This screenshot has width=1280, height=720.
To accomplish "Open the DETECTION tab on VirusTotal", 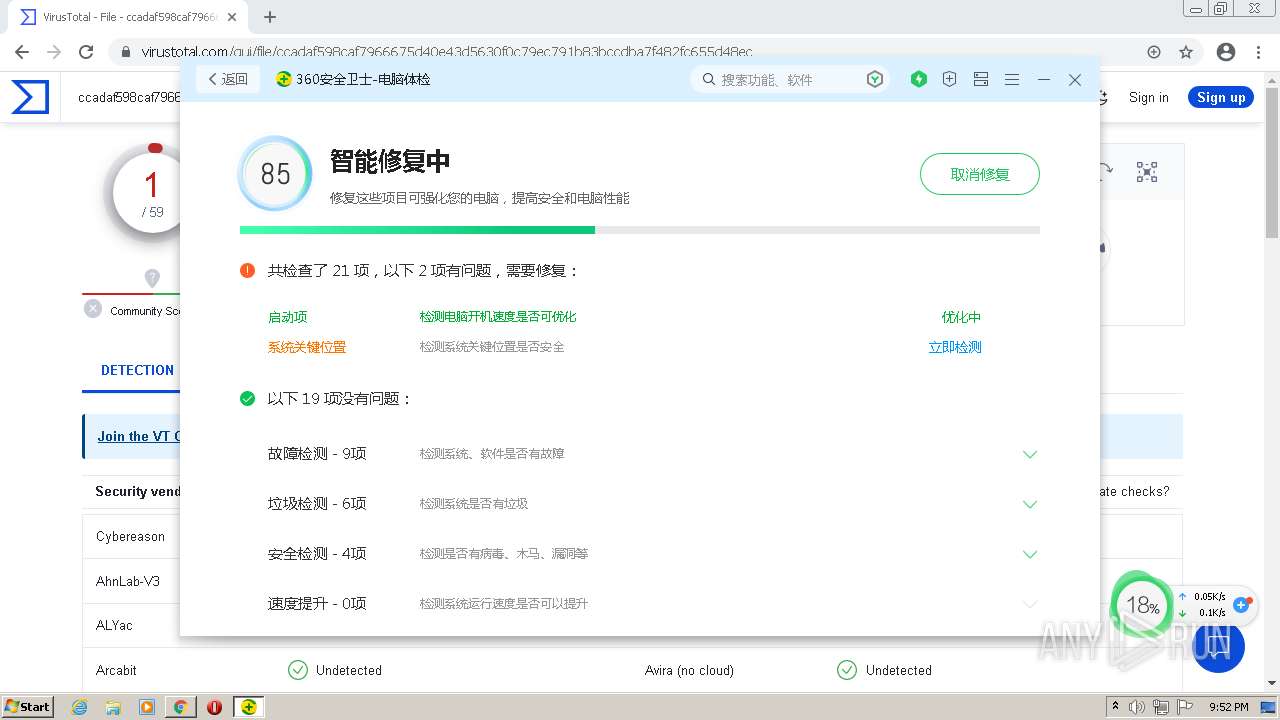I will pyautogui.click(x=137, y=370).
